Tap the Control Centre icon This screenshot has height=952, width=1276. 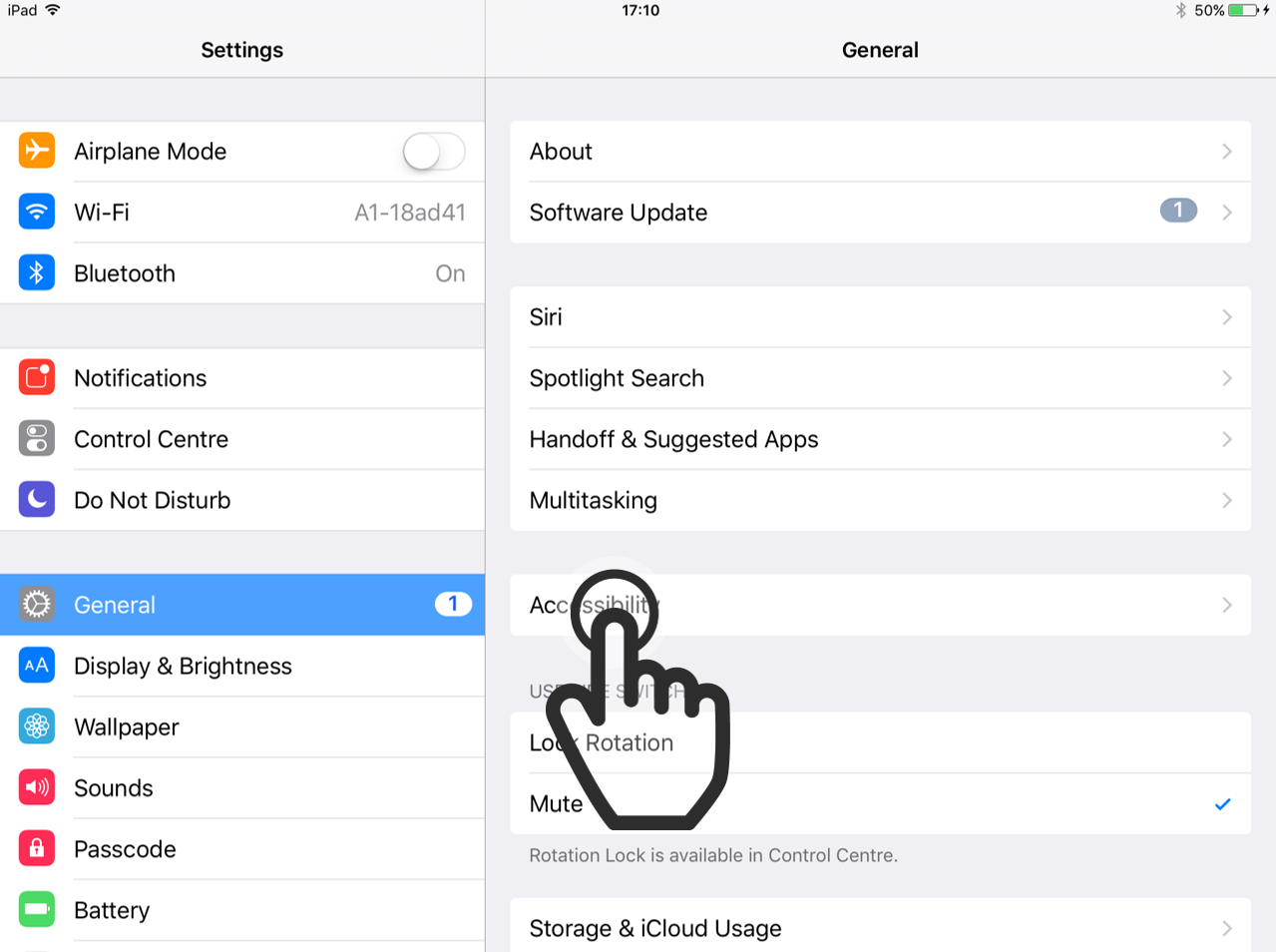[37, 438]
